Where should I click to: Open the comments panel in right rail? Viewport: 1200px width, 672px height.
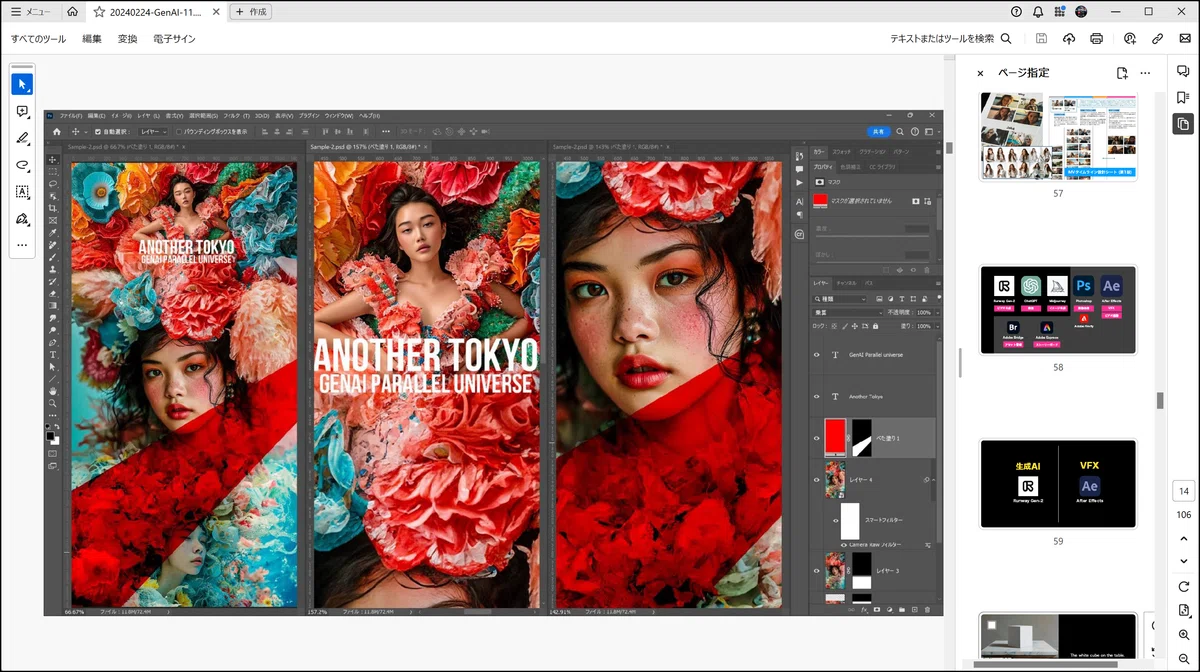[1183, 71]
